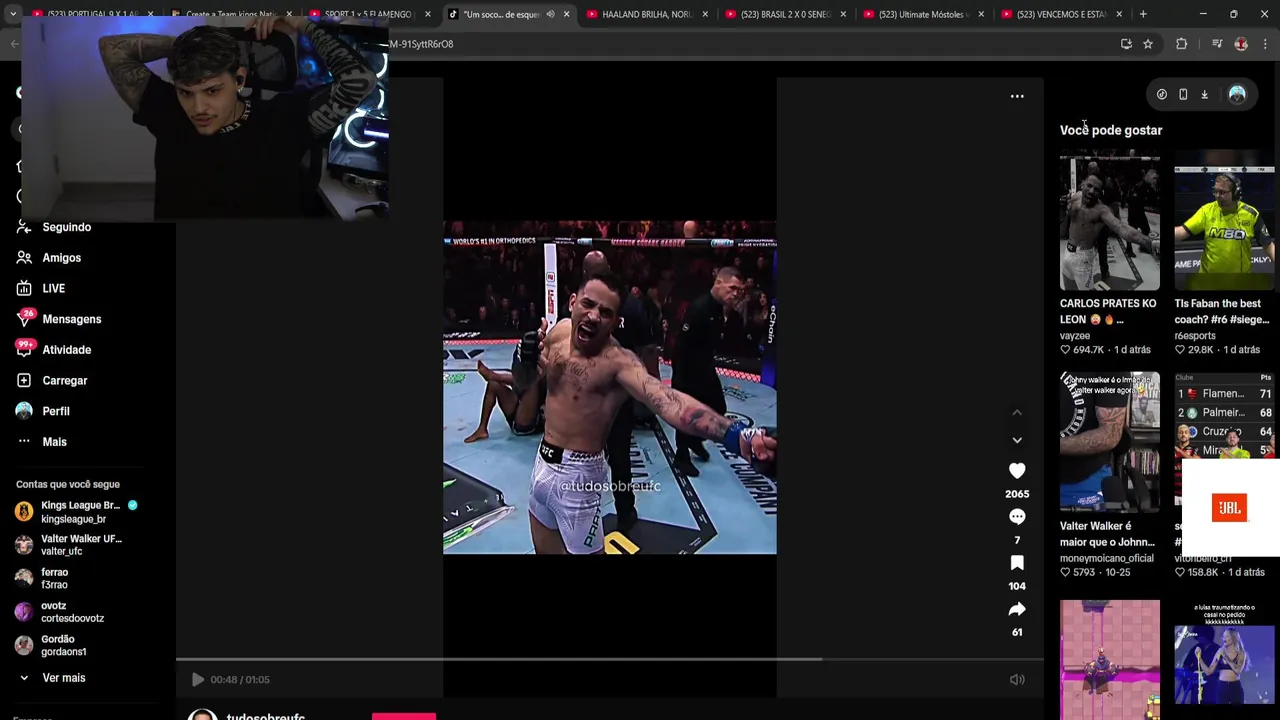The width and height of the screenshot is (1280, 720).
Task: Switch to SPORT 1 x 5 FLAMENGO tab
Action: [369, 15]
